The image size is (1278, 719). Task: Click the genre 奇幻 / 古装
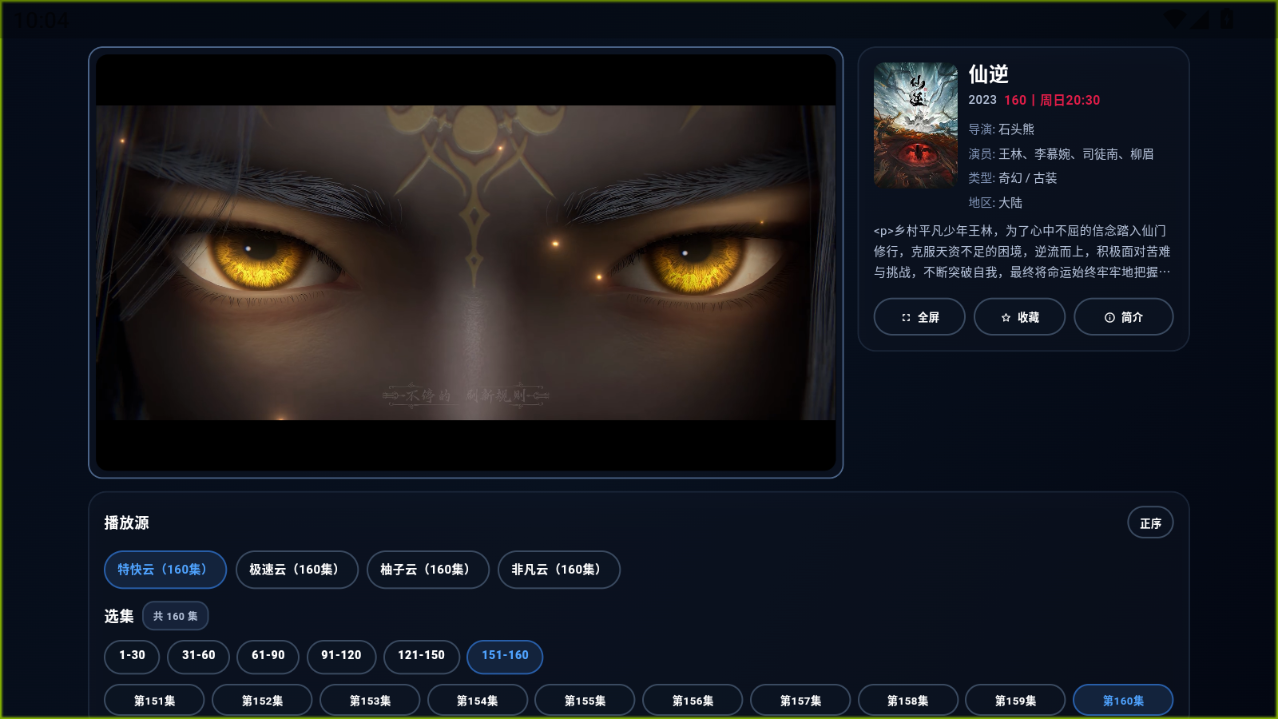[x=1027, y=178]
